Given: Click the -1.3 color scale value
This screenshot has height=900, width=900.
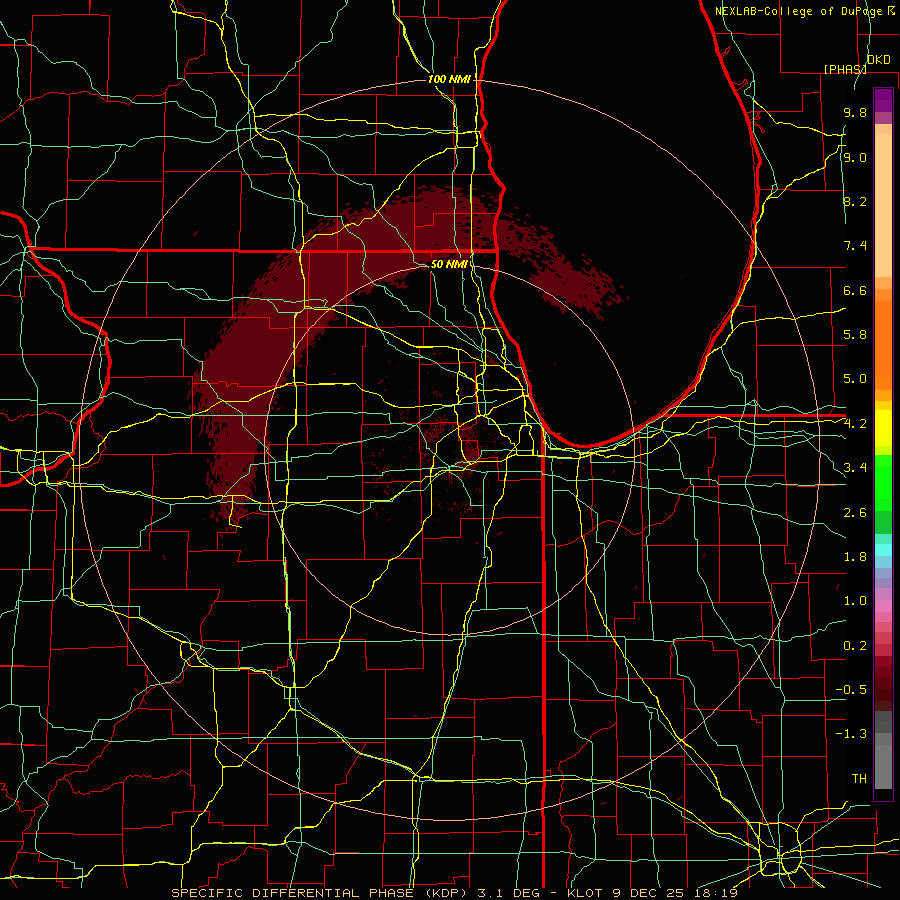Looking at the screenshot, I should pos(851,734).
